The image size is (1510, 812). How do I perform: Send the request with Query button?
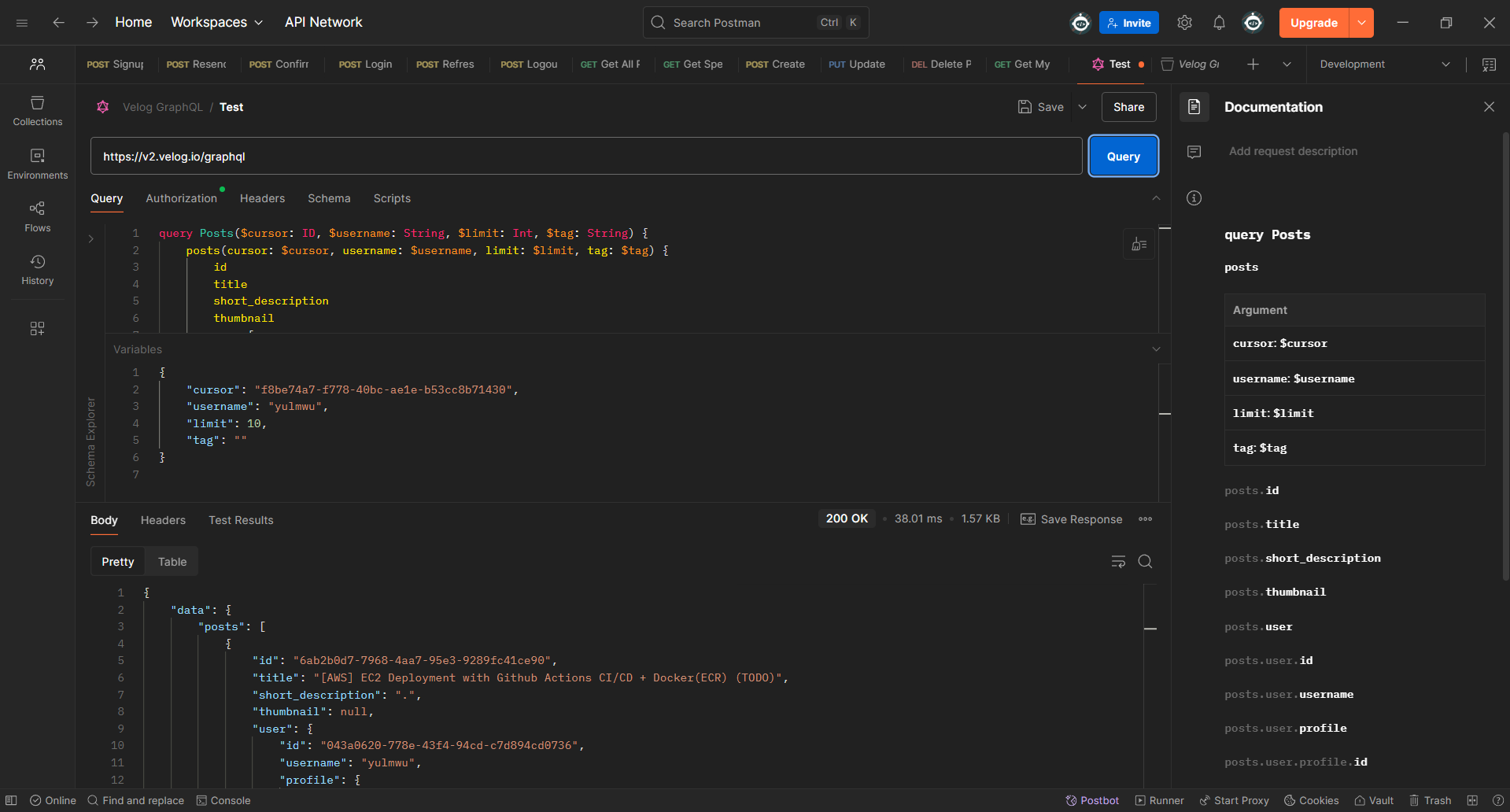coord(1123,157)
